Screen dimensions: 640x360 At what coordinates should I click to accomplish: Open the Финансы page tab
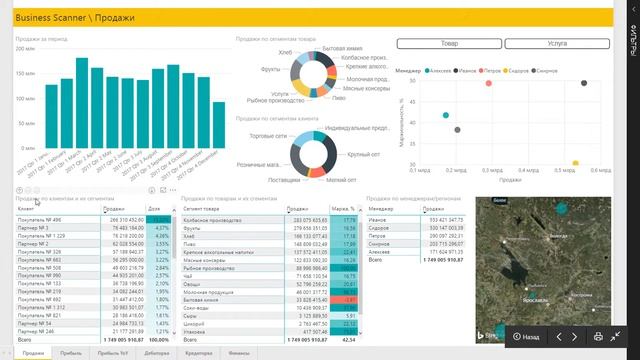coord(239,353)
